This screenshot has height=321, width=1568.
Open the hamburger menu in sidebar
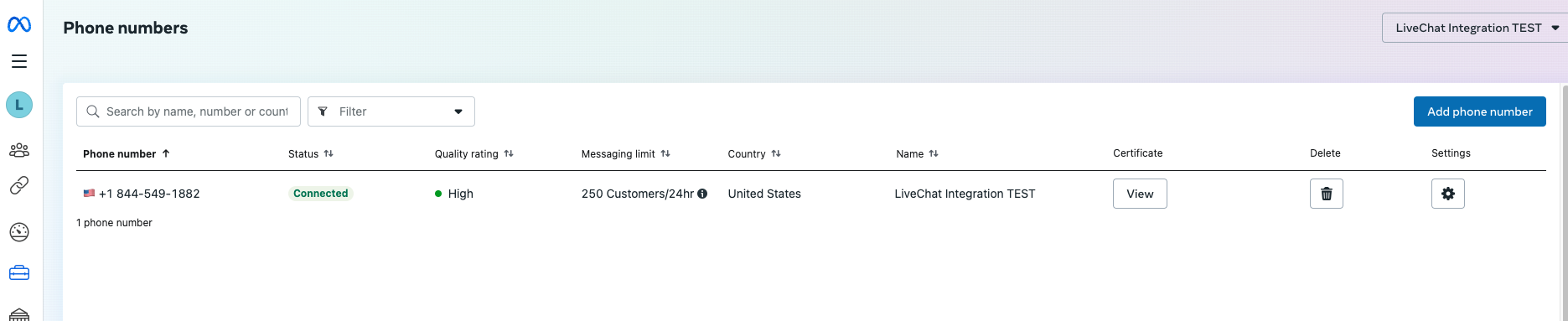point(19,61)
